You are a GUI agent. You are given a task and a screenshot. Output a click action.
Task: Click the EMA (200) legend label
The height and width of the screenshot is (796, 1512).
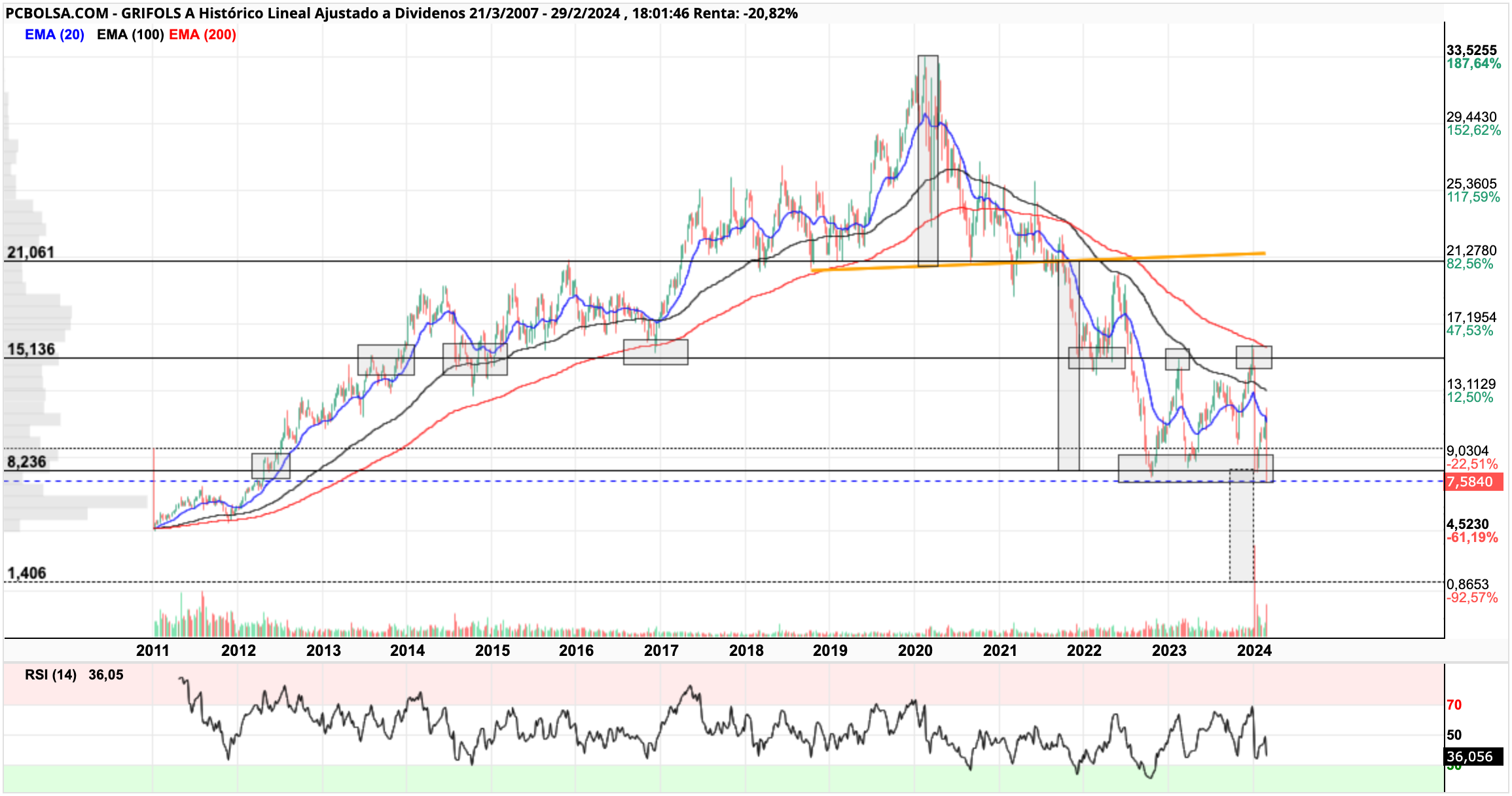tap(202, 35)
